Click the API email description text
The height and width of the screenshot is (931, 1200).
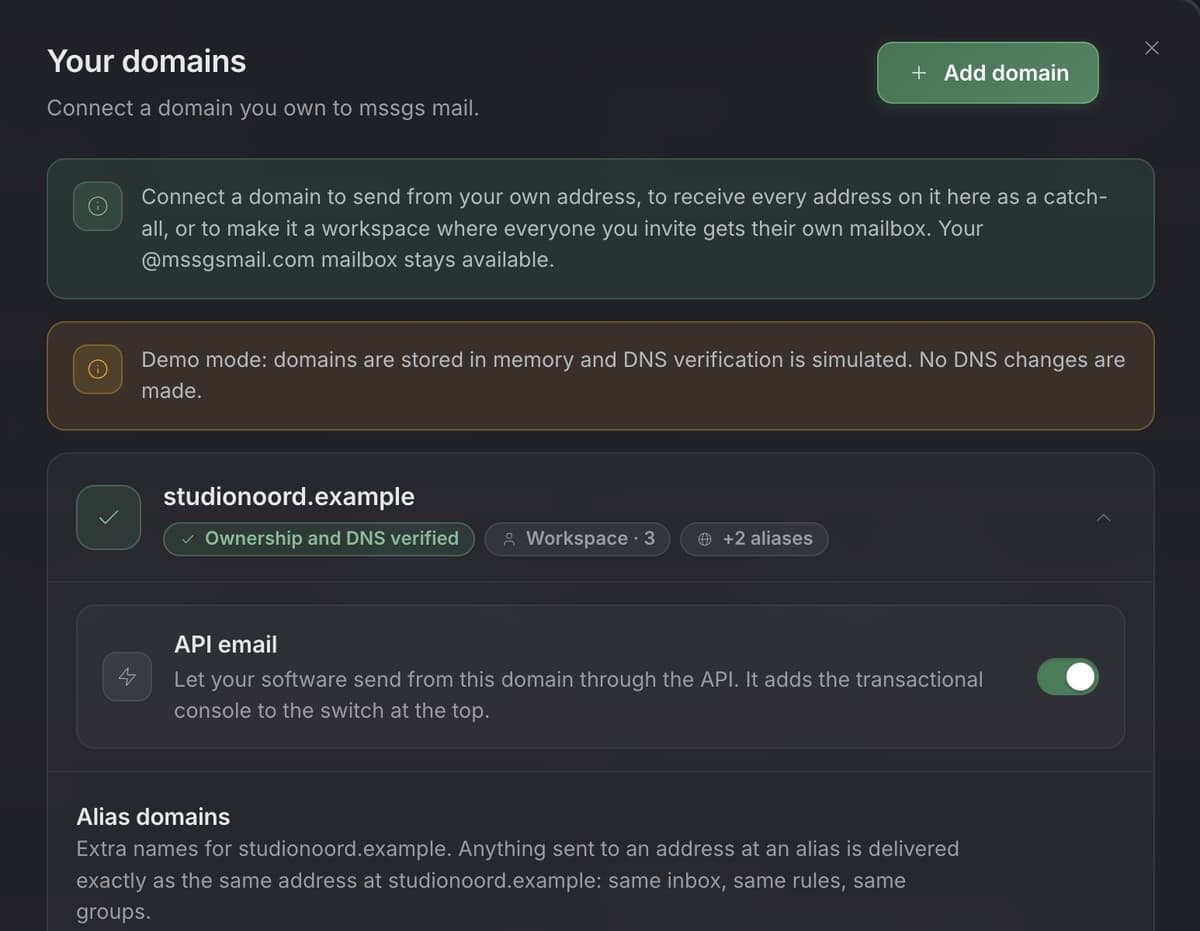(578, 695)
